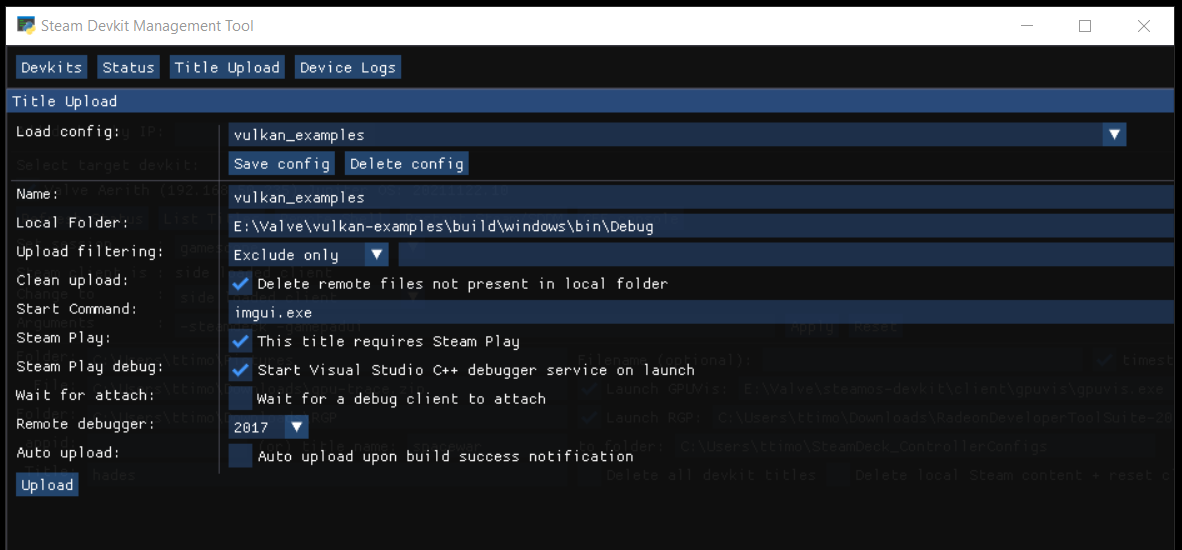Close the Steam Devkit Management Tool window

tap(1144, 26)
